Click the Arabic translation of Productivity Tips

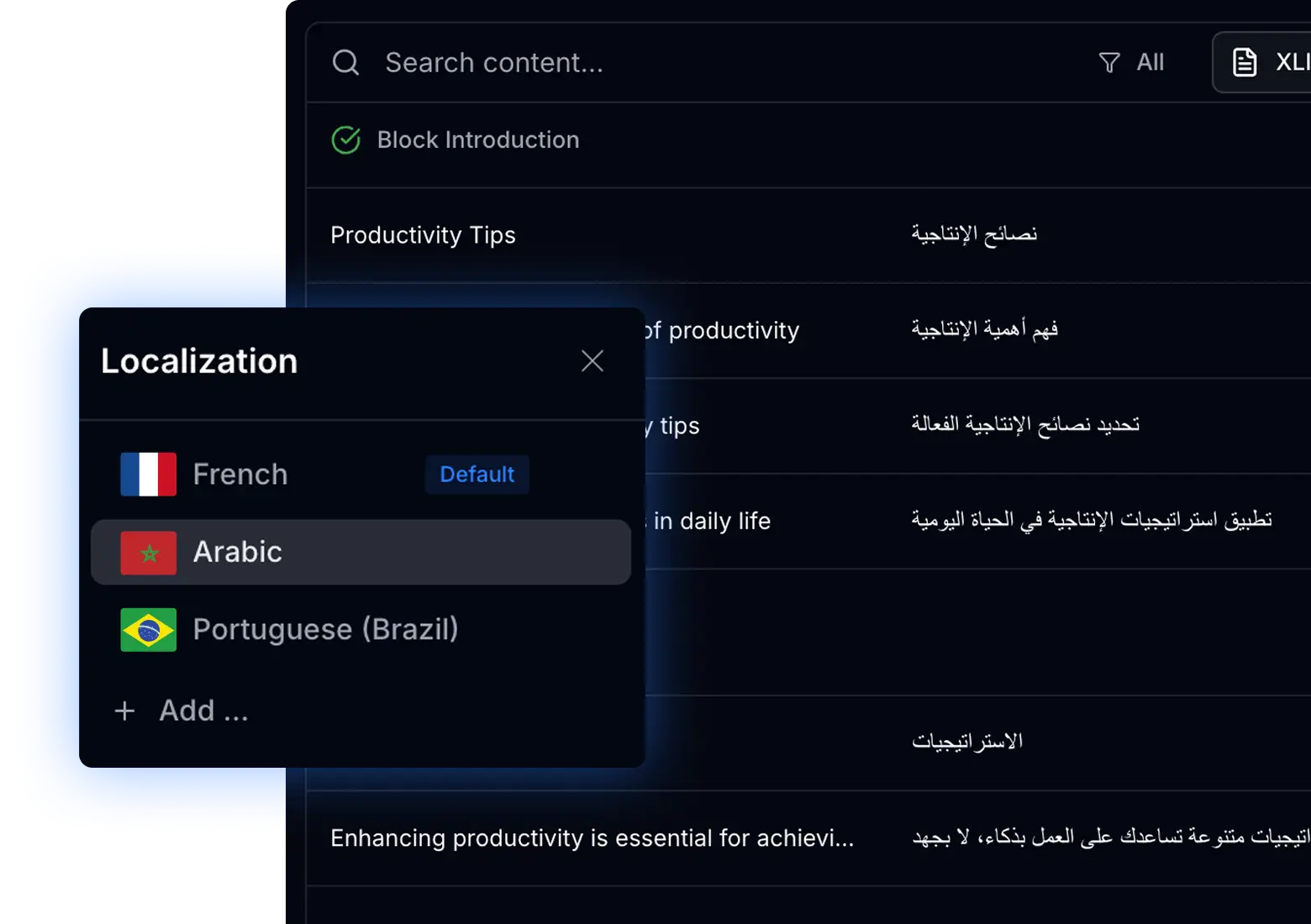click(973, 234)
